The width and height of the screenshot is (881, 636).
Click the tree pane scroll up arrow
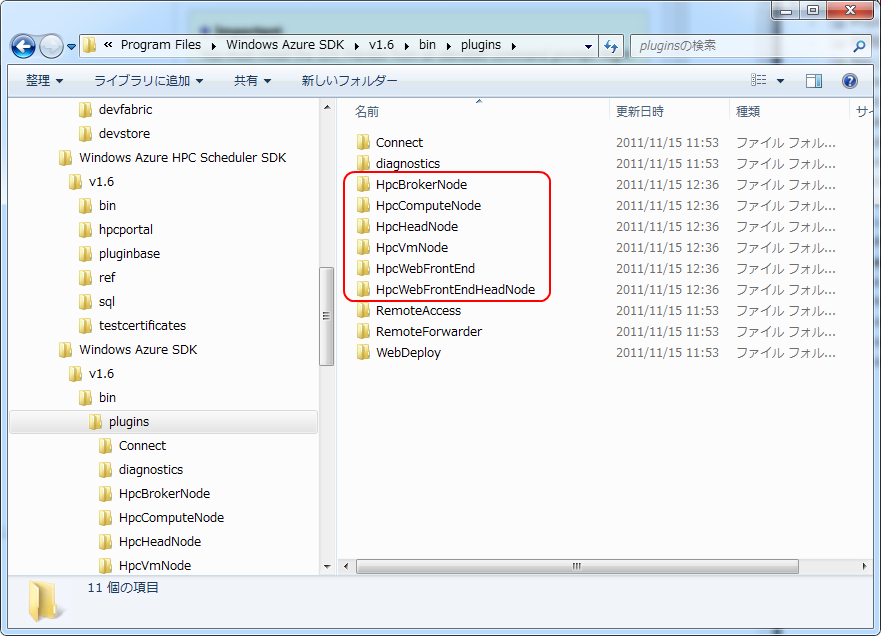pos(327,107)
